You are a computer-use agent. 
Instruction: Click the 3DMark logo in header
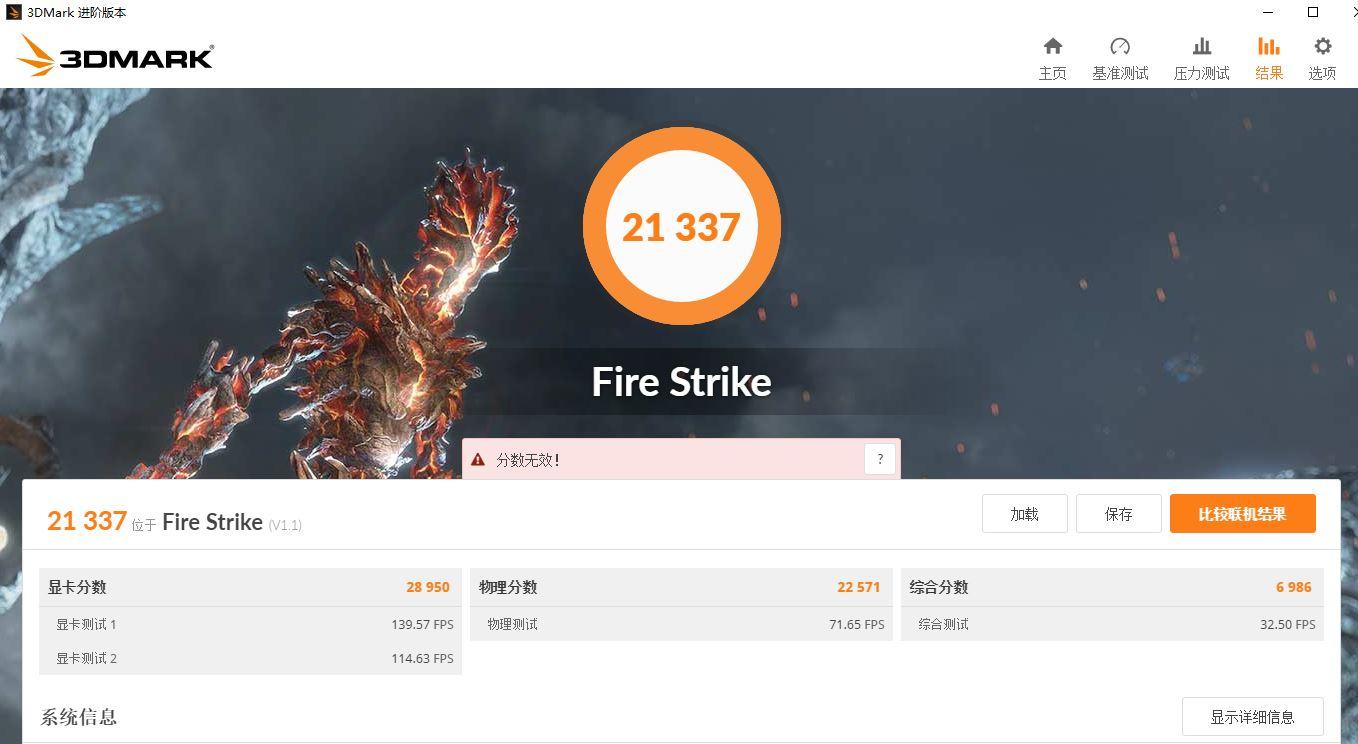(115, 56)
